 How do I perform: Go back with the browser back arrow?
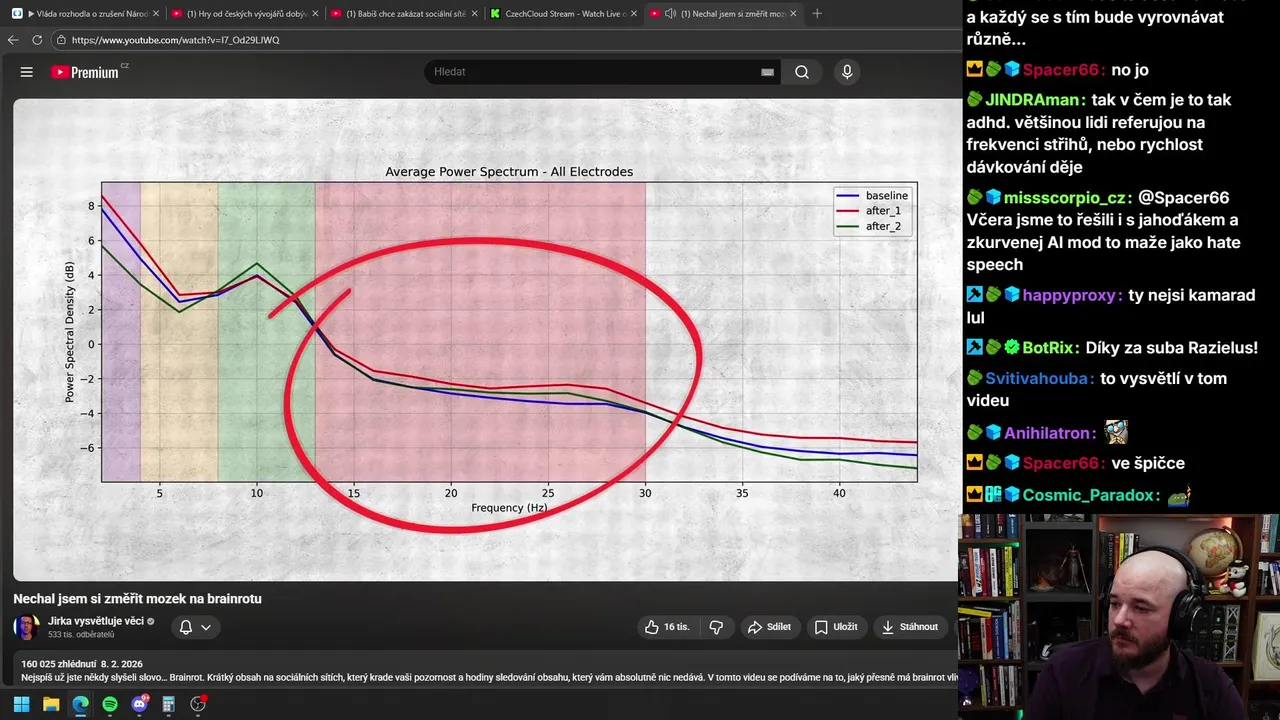coord(13,40)
